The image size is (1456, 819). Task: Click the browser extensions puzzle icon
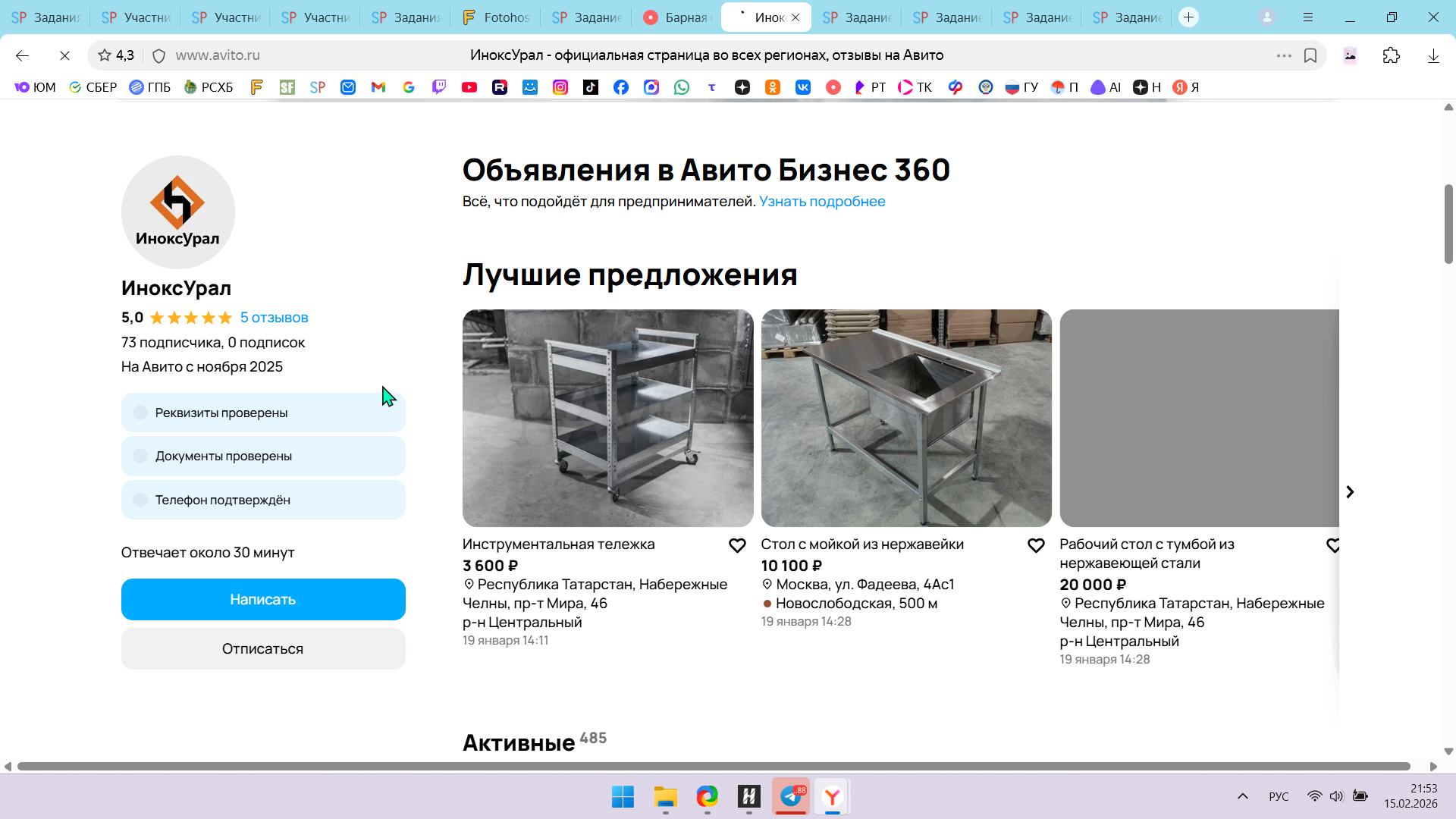coord(1392,55)
